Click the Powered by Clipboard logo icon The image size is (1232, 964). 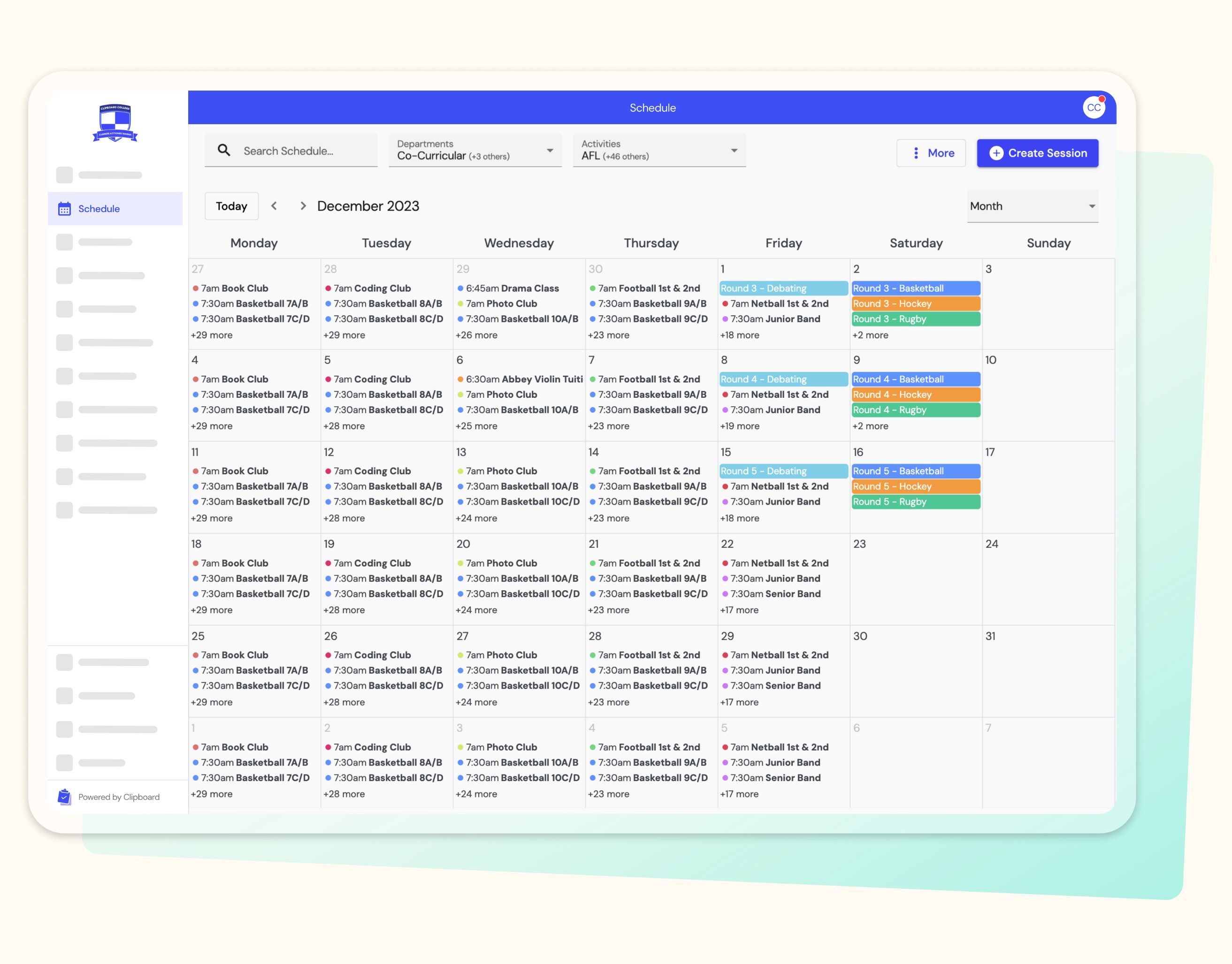tap(64, 797)
